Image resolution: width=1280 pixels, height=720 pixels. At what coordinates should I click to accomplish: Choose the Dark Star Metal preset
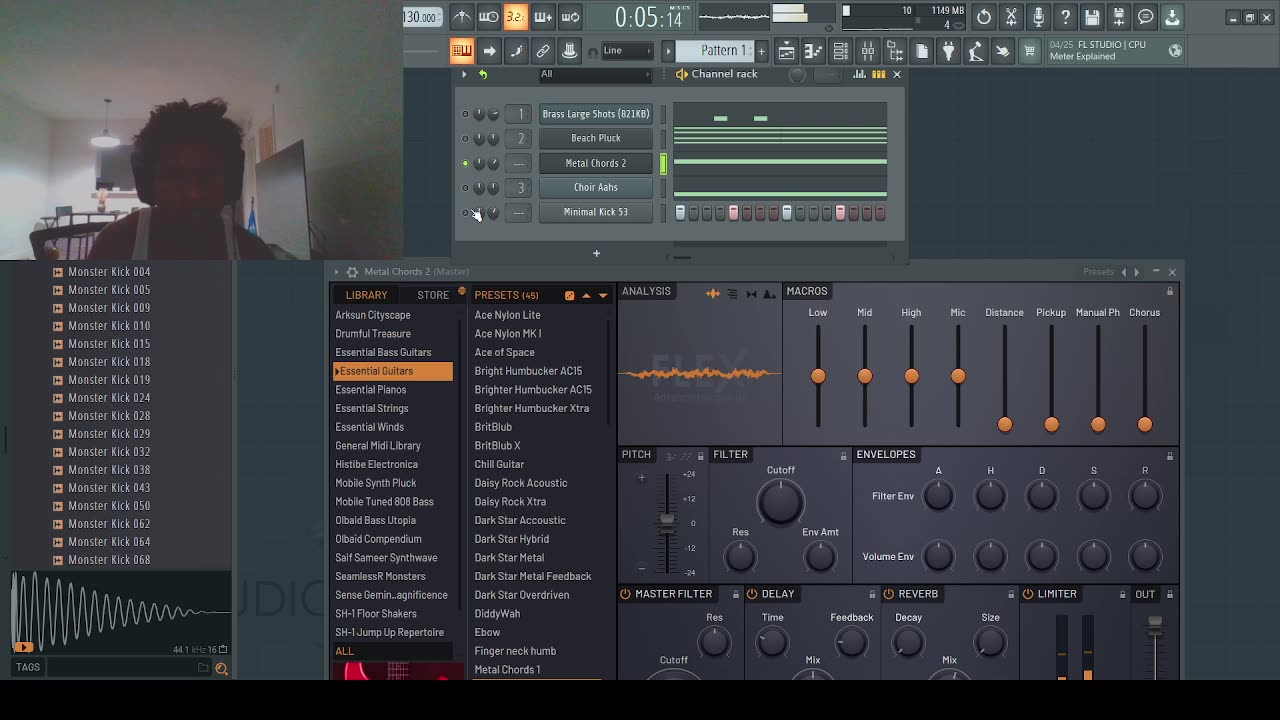pyautogui.click(x=509, y=558)
